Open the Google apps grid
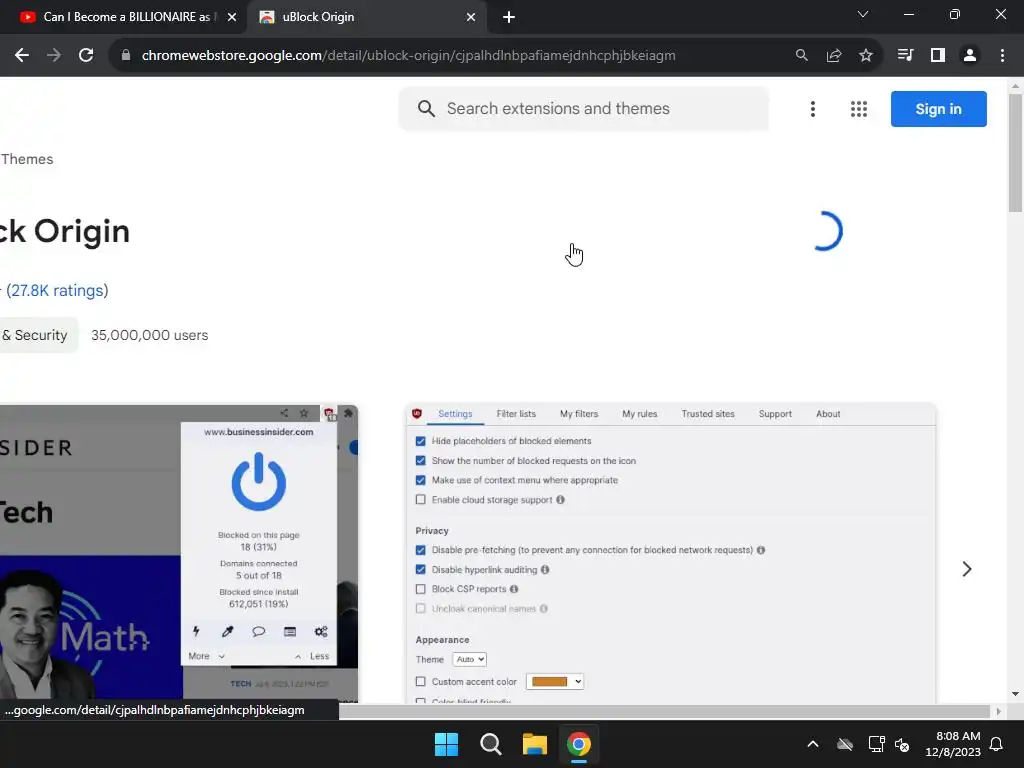The width and height of the screenshot is (1024, 768). 859,109
